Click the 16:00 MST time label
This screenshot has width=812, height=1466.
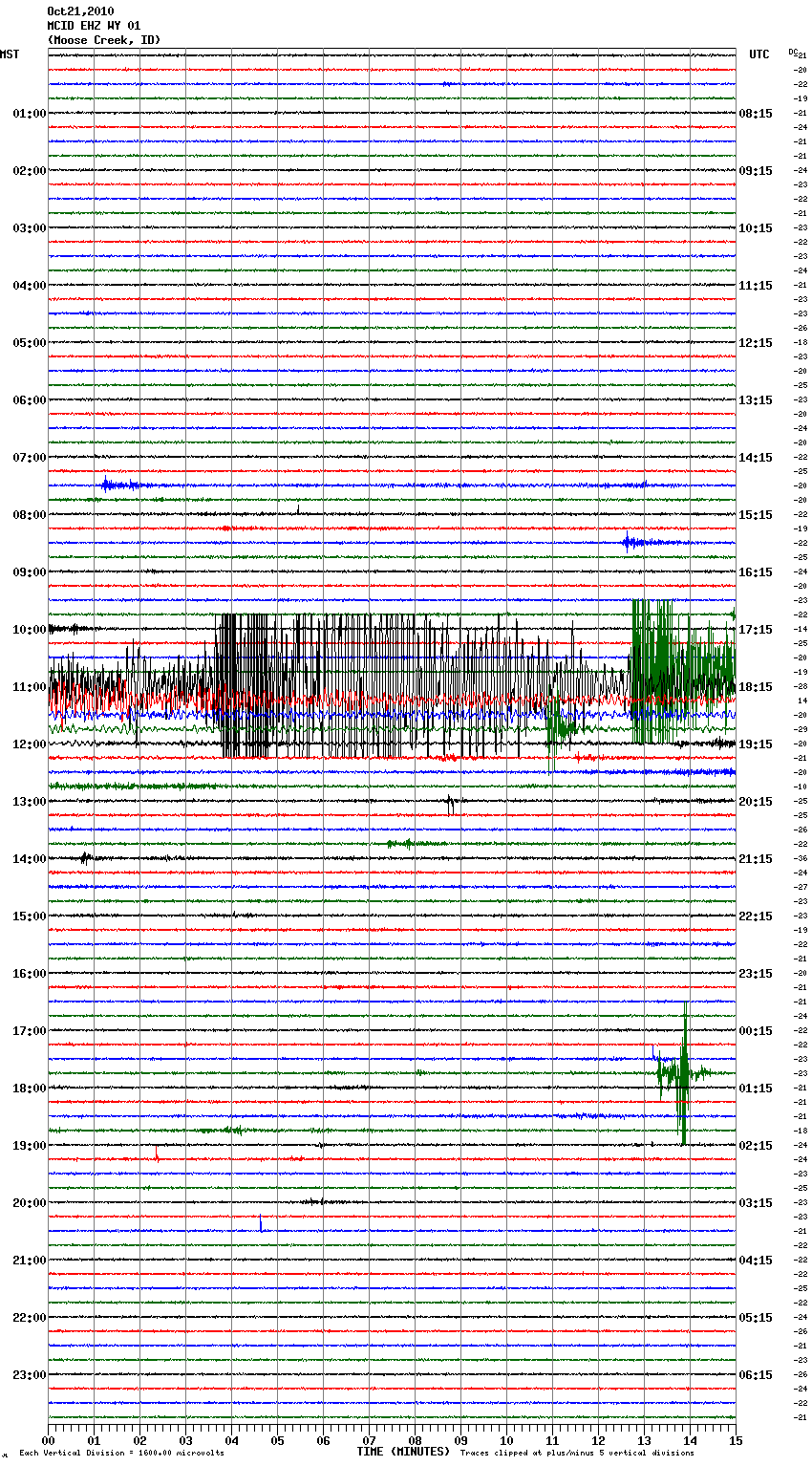click(x=29, y=974)
